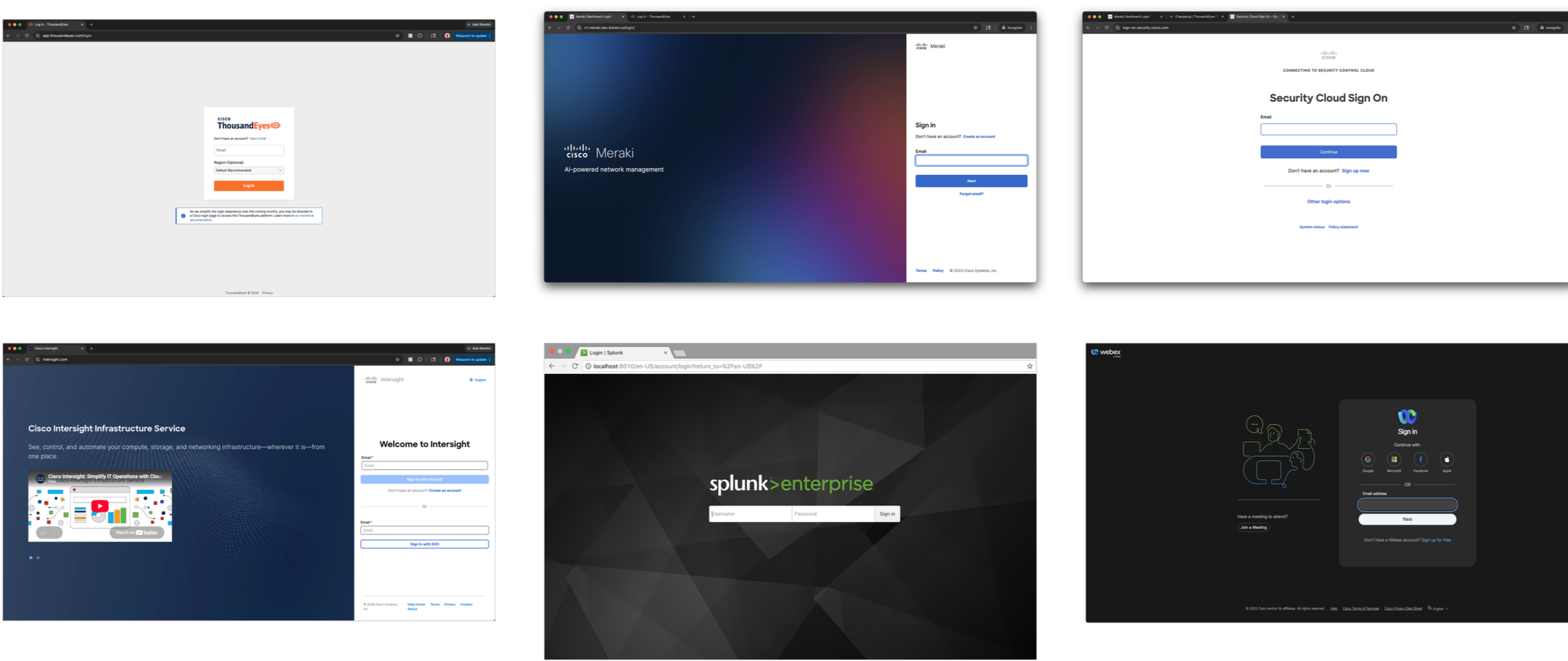Play the Cisco Intersight YouTube video
The width and height of the screenshot is (1568, 661).
coord(100,506)
